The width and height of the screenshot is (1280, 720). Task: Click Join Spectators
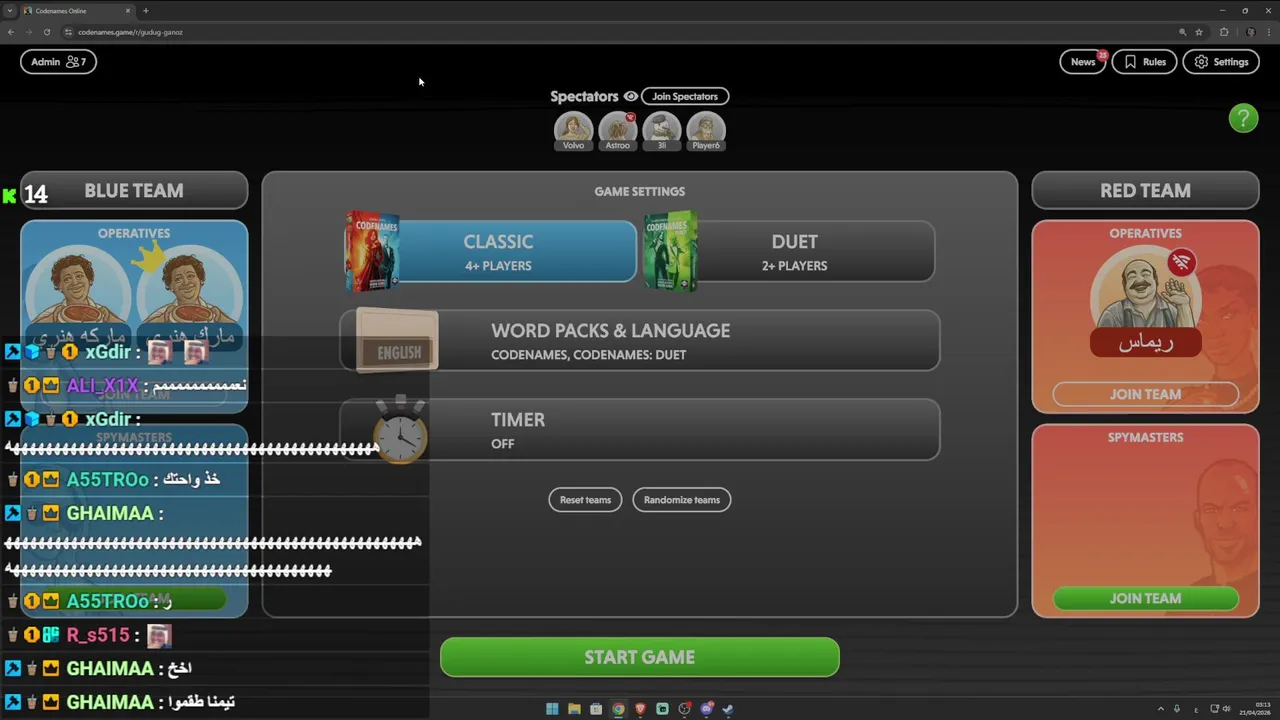[685, 97]
